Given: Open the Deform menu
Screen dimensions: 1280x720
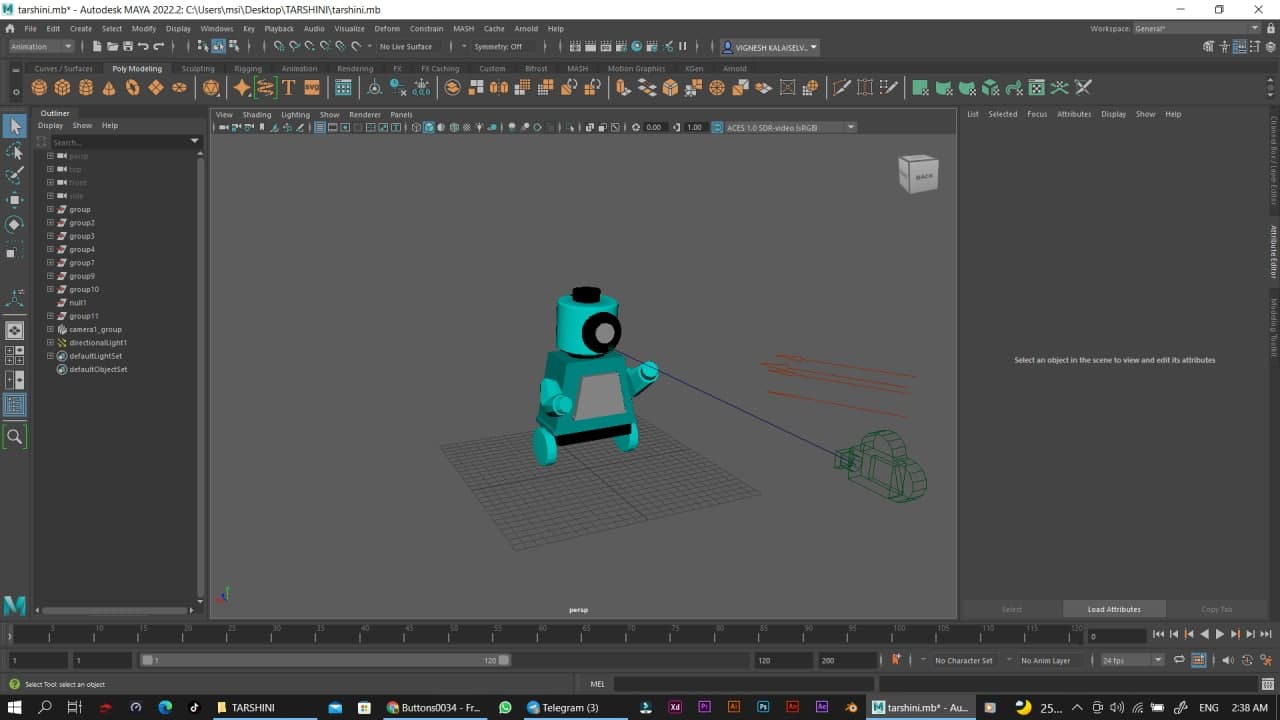Looking at the screenshot, I should [387, 29].
